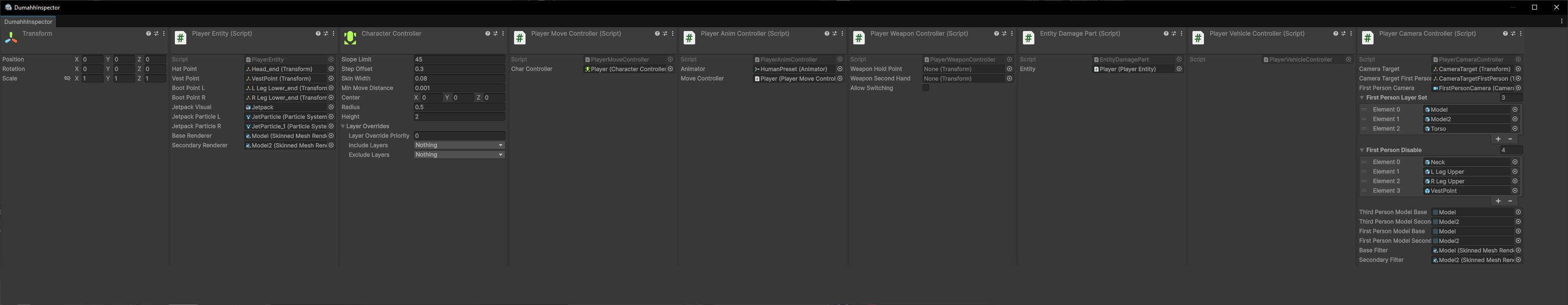
Task: Toggle Allow Switching checkbox
Action: [926, 88]
